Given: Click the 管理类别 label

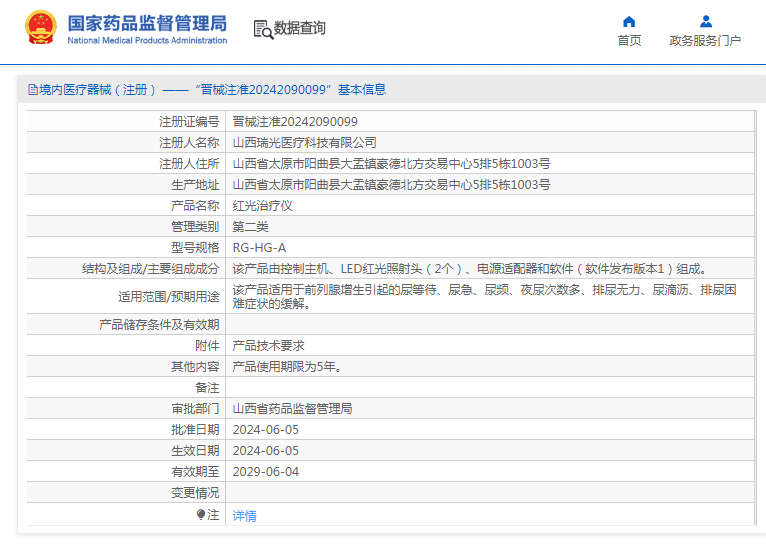Looking at the screenshot, I should pos(195,227).
